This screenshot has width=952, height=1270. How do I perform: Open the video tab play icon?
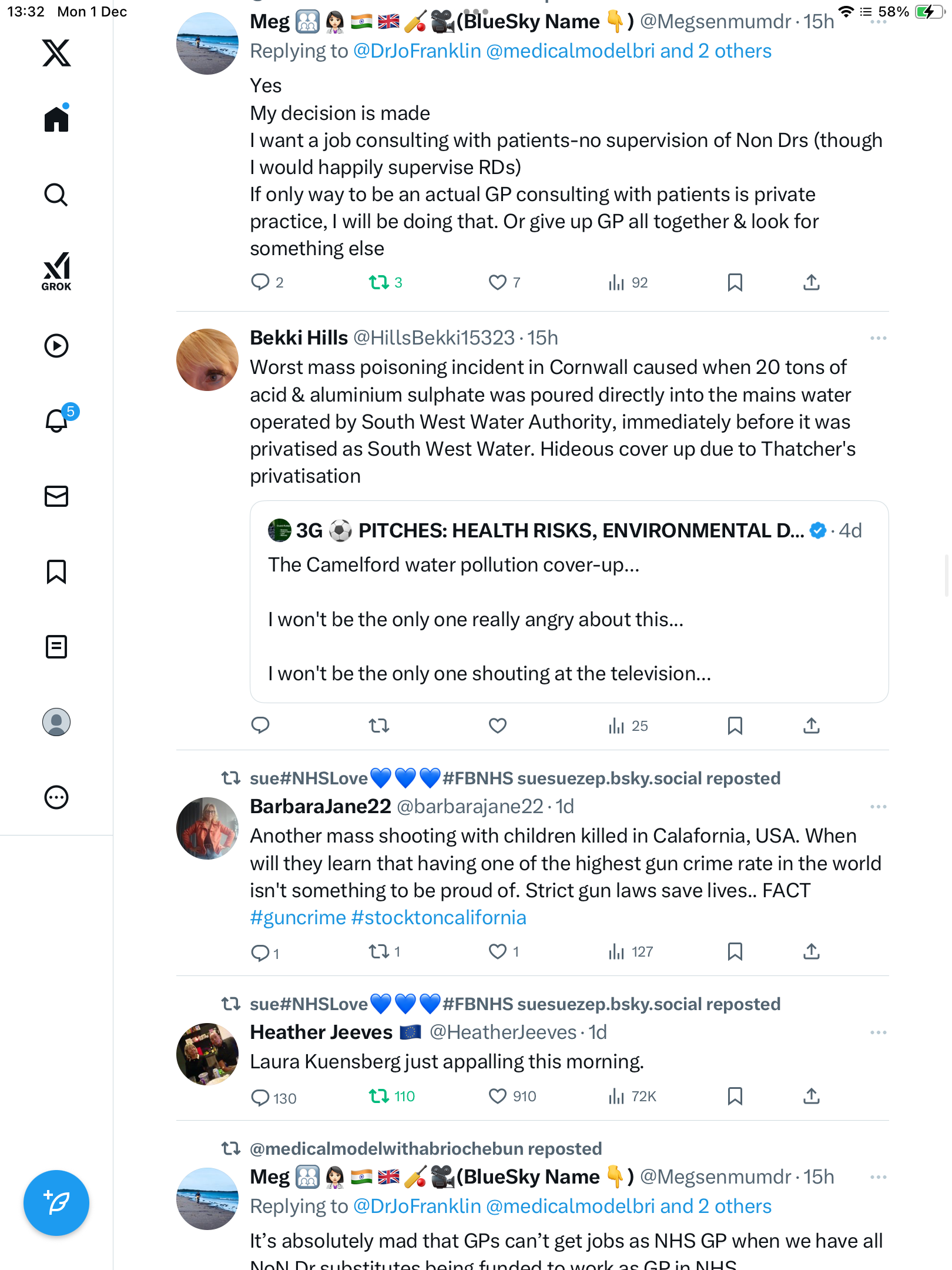(x=56, y=346)
